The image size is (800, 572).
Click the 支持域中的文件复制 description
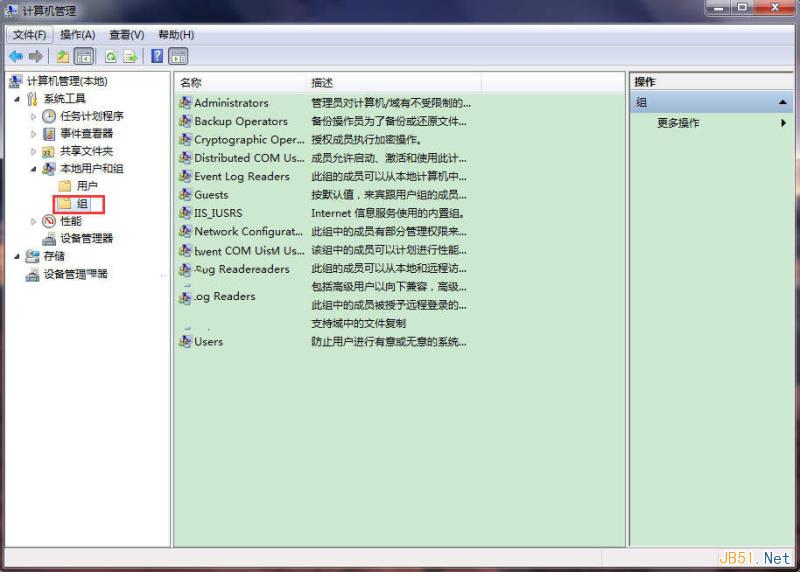[358, 323]
